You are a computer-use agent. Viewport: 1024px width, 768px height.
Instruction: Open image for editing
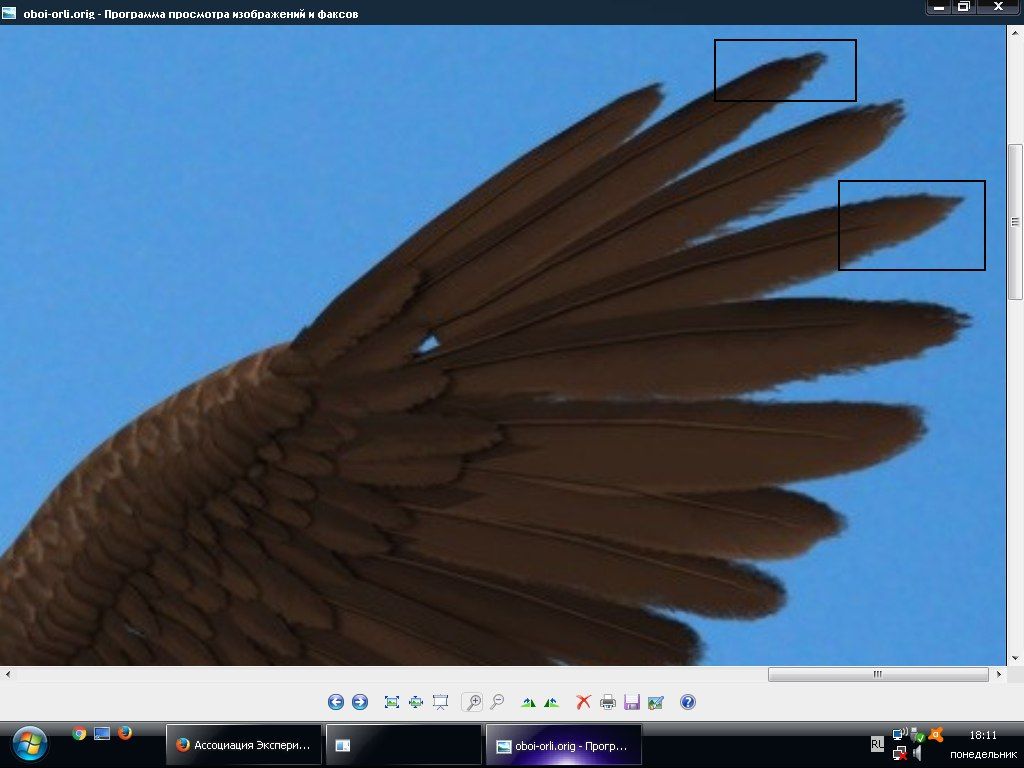(656, 702)
